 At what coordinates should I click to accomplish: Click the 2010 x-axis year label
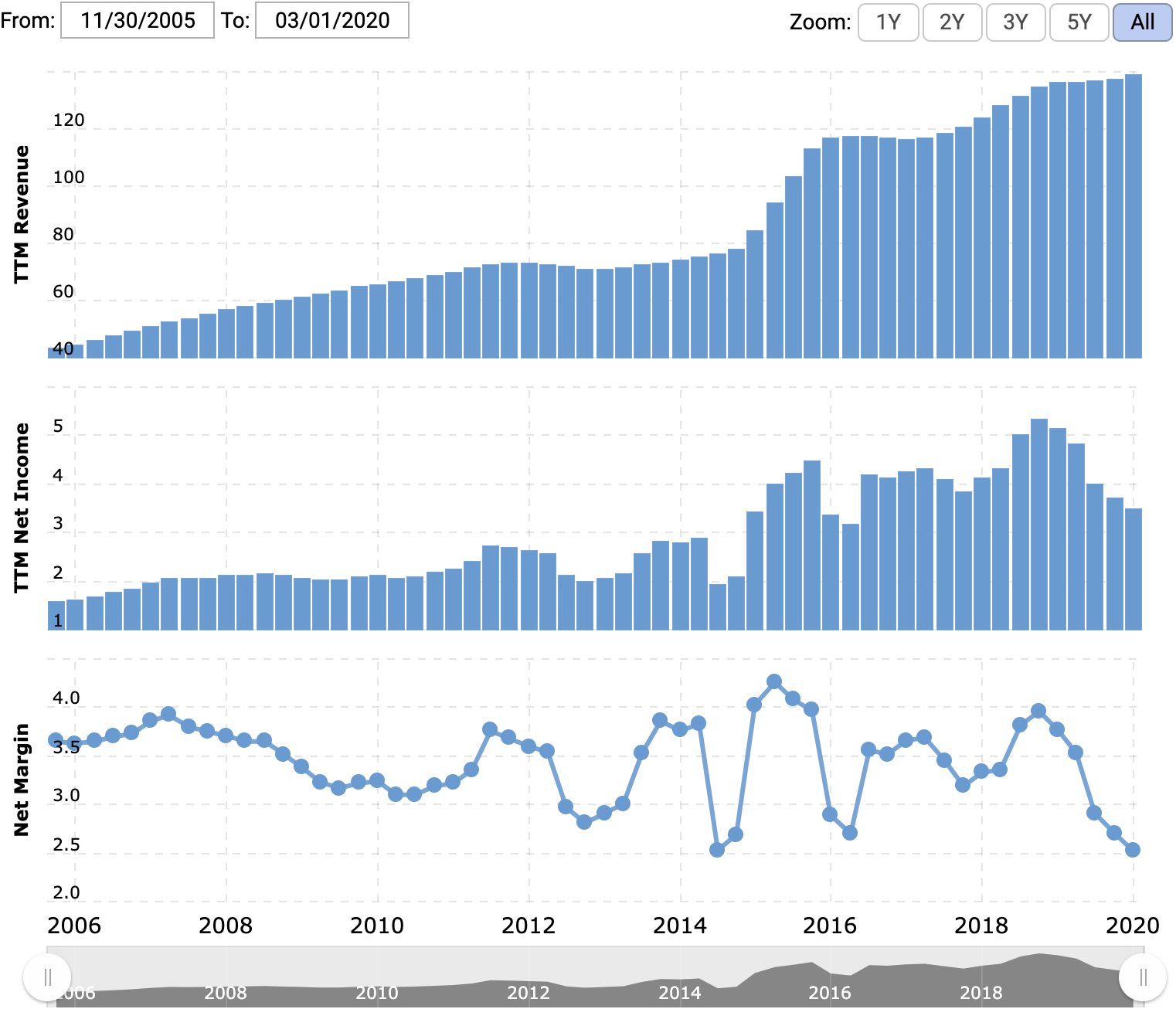pyautogui.click(x=377, y=926)
